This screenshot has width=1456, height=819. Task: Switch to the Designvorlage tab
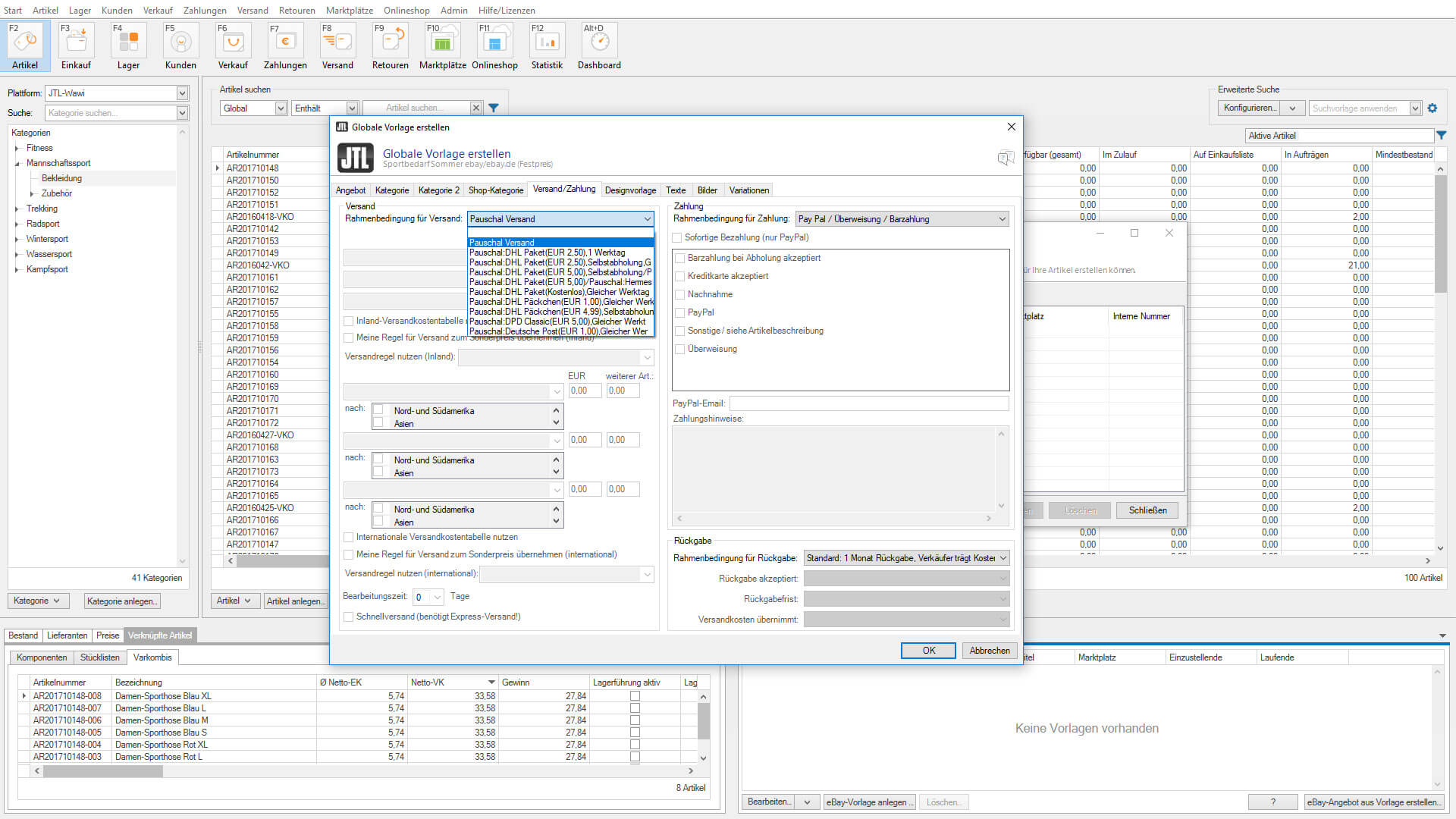click(x=630, y=190)
